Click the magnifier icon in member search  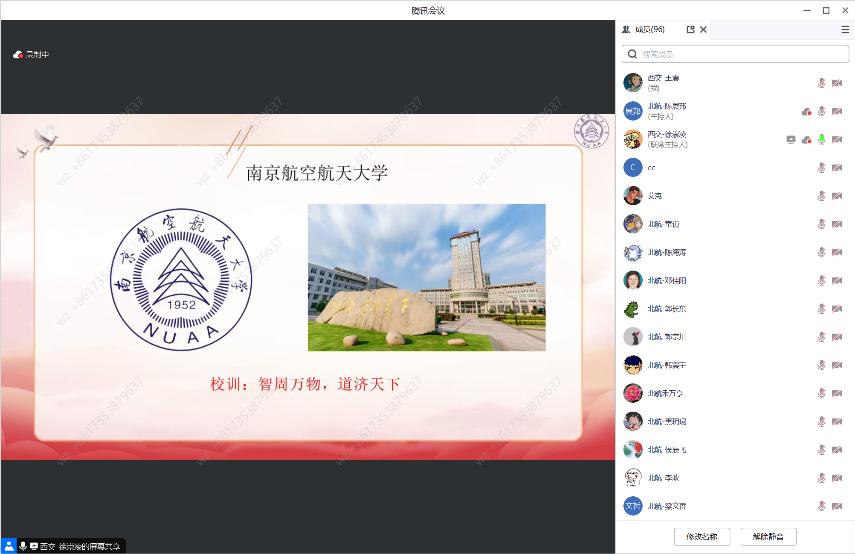632,54
